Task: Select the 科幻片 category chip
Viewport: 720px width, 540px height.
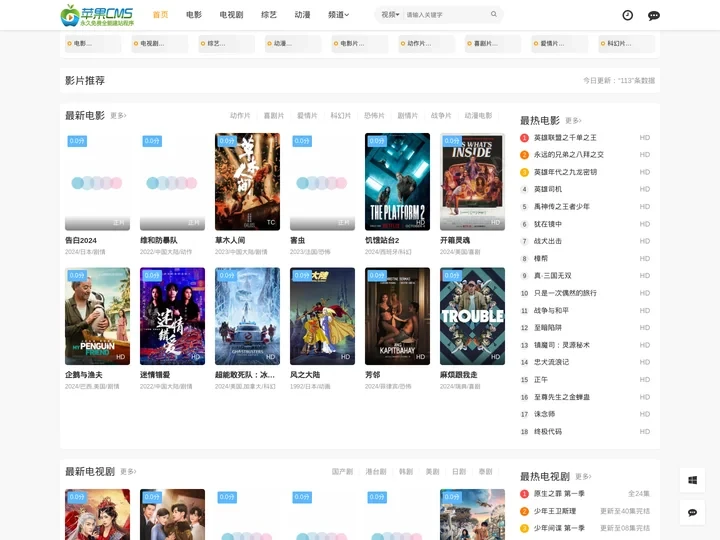Action: [626, 44]
